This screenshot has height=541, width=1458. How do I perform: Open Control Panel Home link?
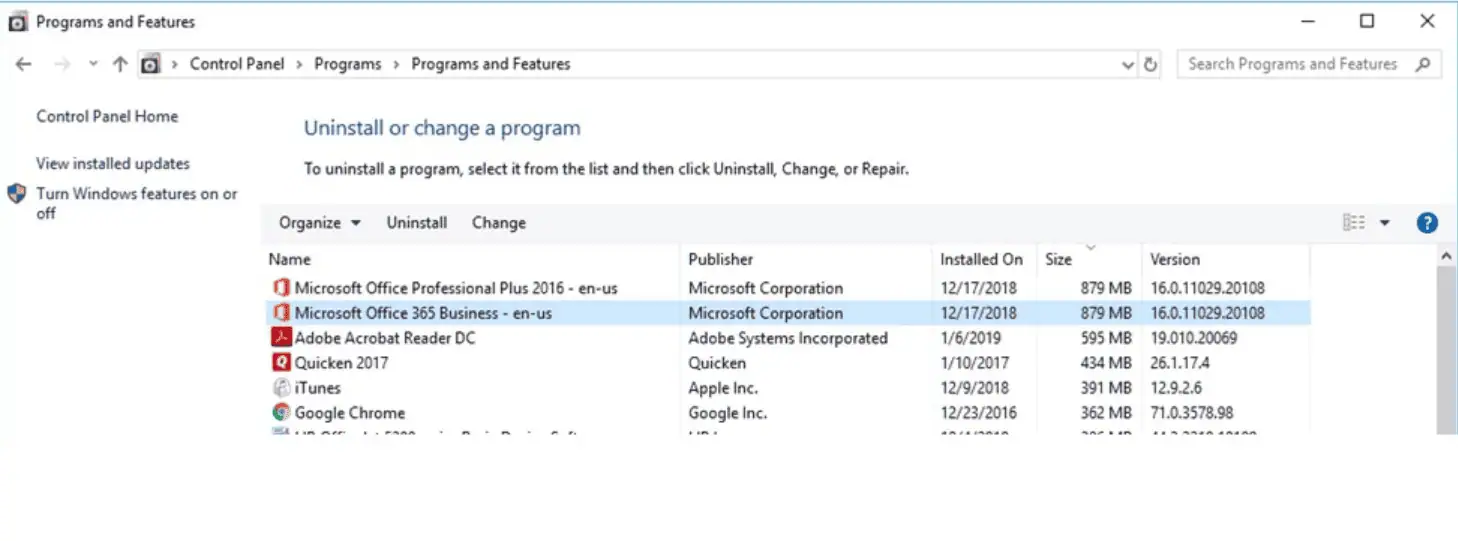(x=107, y=117)
